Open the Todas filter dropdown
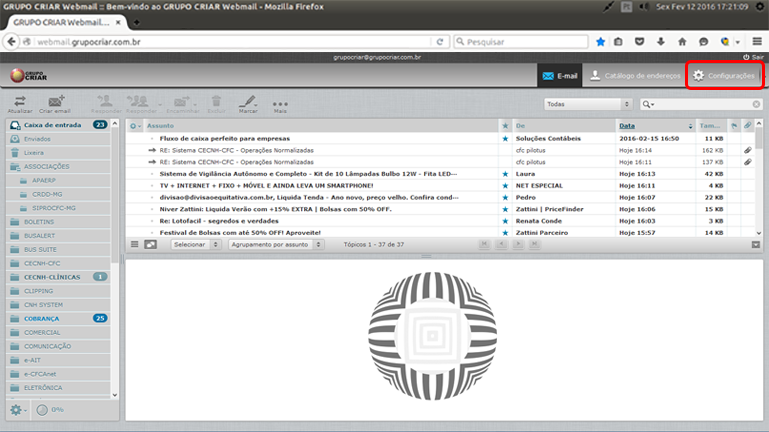The height and width of the screenshot is (432, 769). pyautogui.click(x=588, y=104)
